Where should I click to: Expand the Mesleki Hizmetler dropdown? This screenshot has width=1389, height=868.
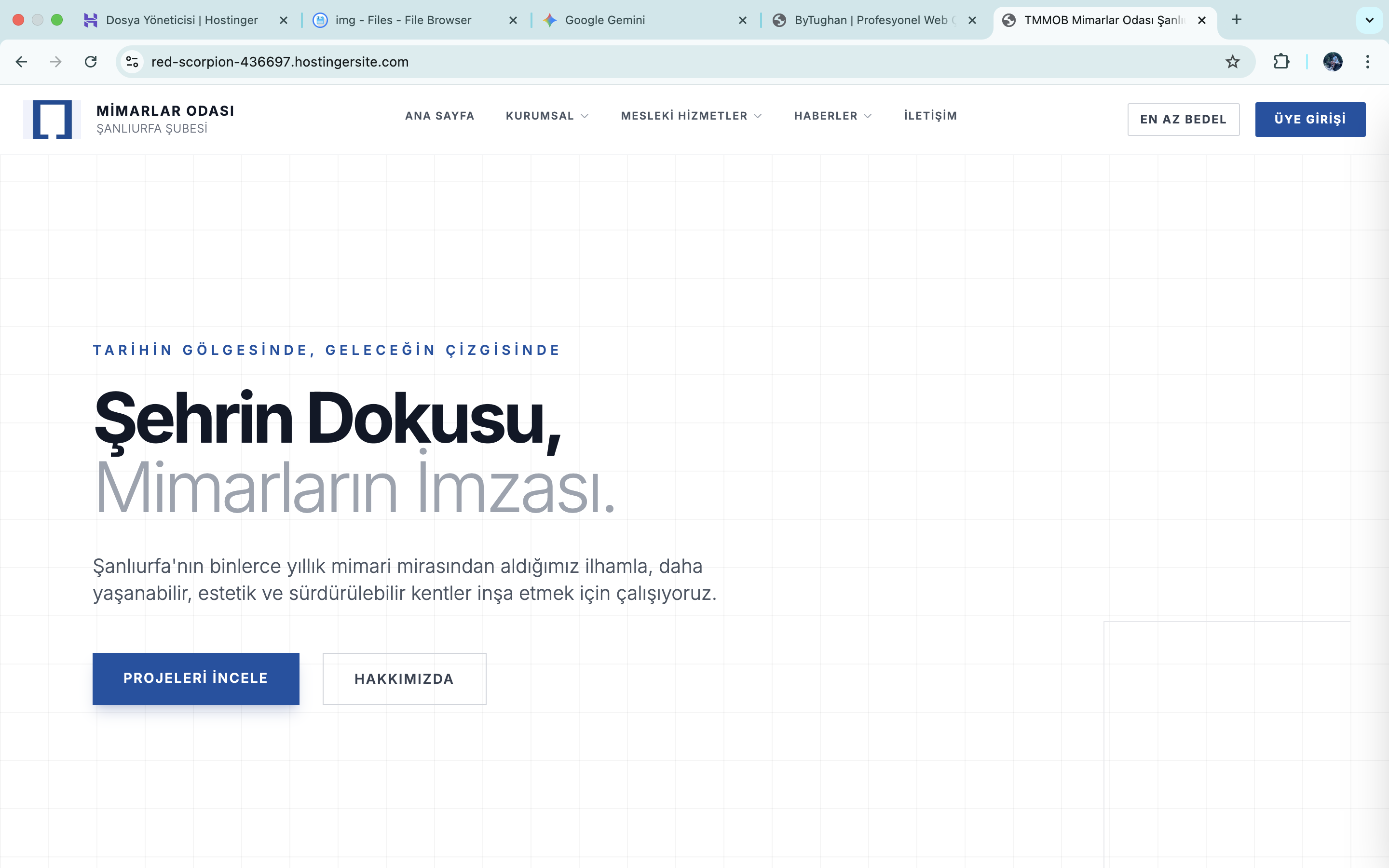click(x=691, y=116)
